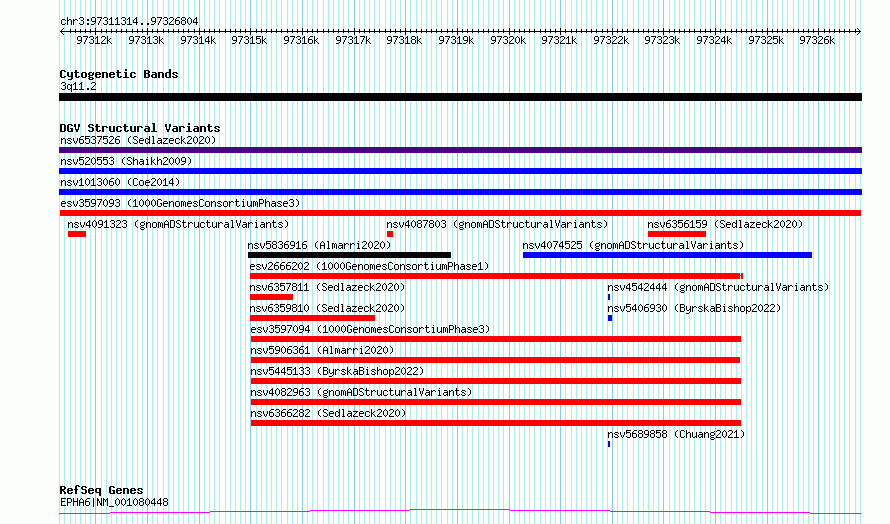This screenshot has width=890, height=524.
Task: Select the purple nsv6537526 variant bar
Action: coord(460,150)
